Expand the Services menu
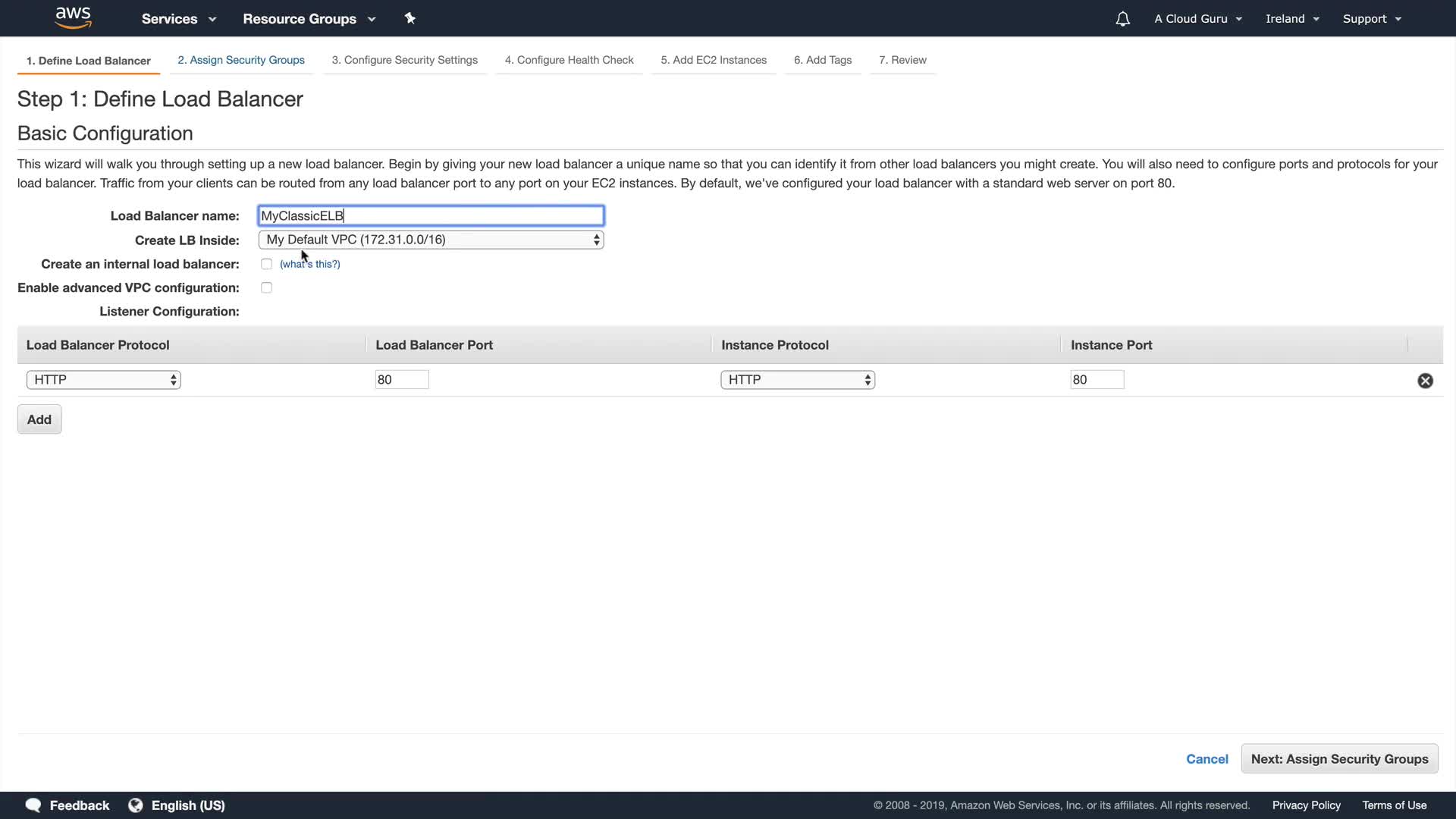 178,19
